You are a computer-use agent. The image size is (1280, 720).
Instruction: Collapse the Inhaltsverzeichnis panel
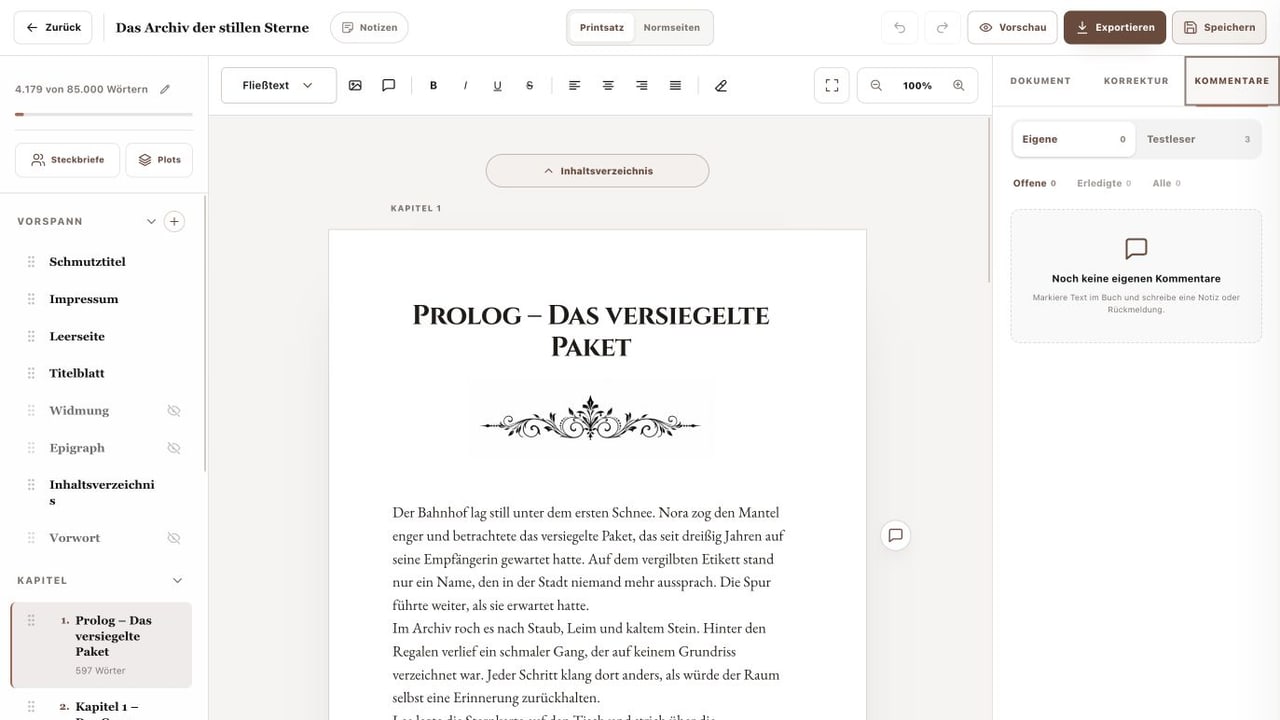pos(597,171)
